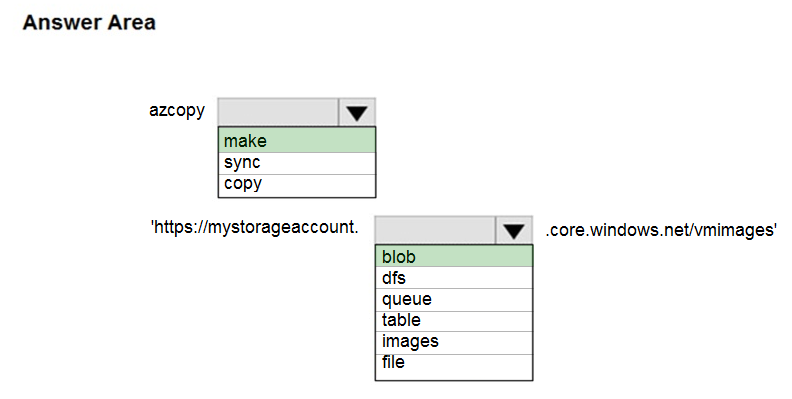Select the sync option
The width and height of the screenshot is (792, 399).
pyautogui.click(x=297, y=163)
